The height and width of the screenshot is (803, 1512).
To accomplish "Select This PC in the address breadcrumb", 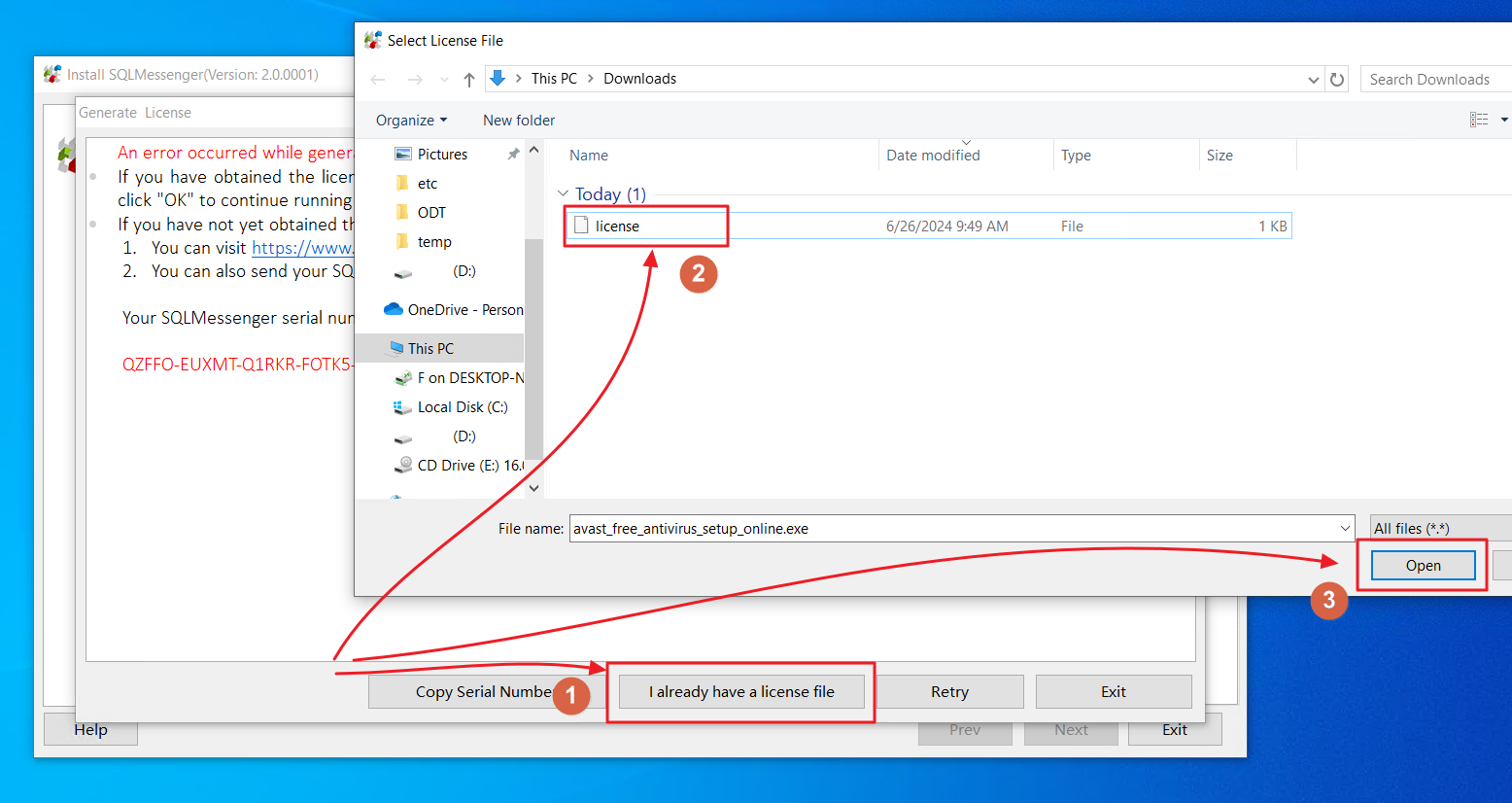I will [x=554, y=79].
